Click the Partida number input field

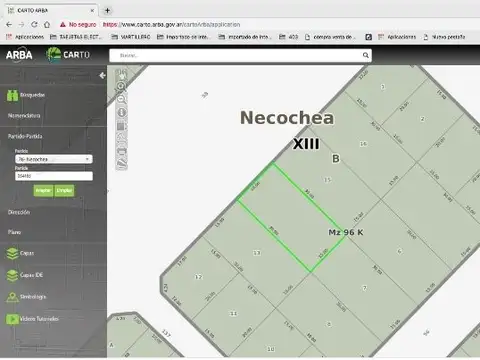click(x=54, y=176)
